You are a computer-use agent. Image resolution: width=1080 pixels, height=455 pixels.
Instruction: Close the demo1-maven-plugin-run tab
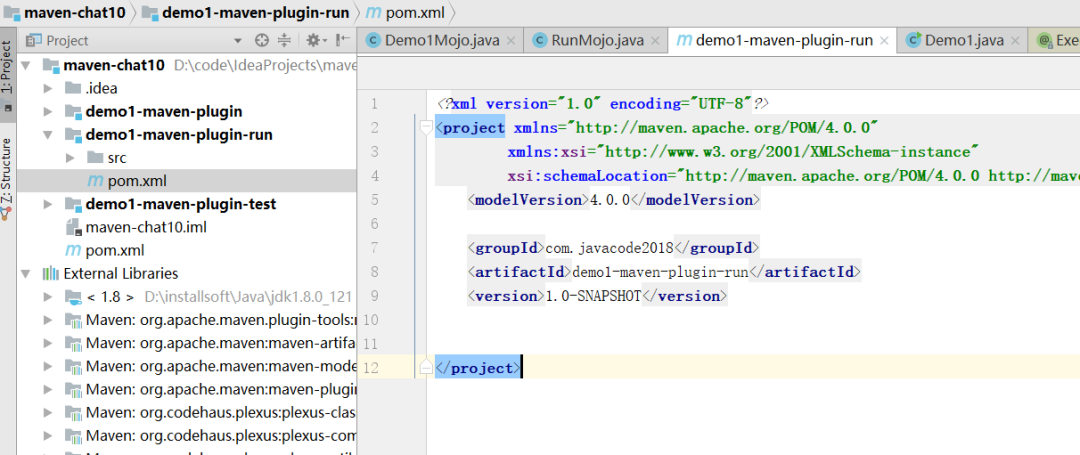tap(885, 41)
